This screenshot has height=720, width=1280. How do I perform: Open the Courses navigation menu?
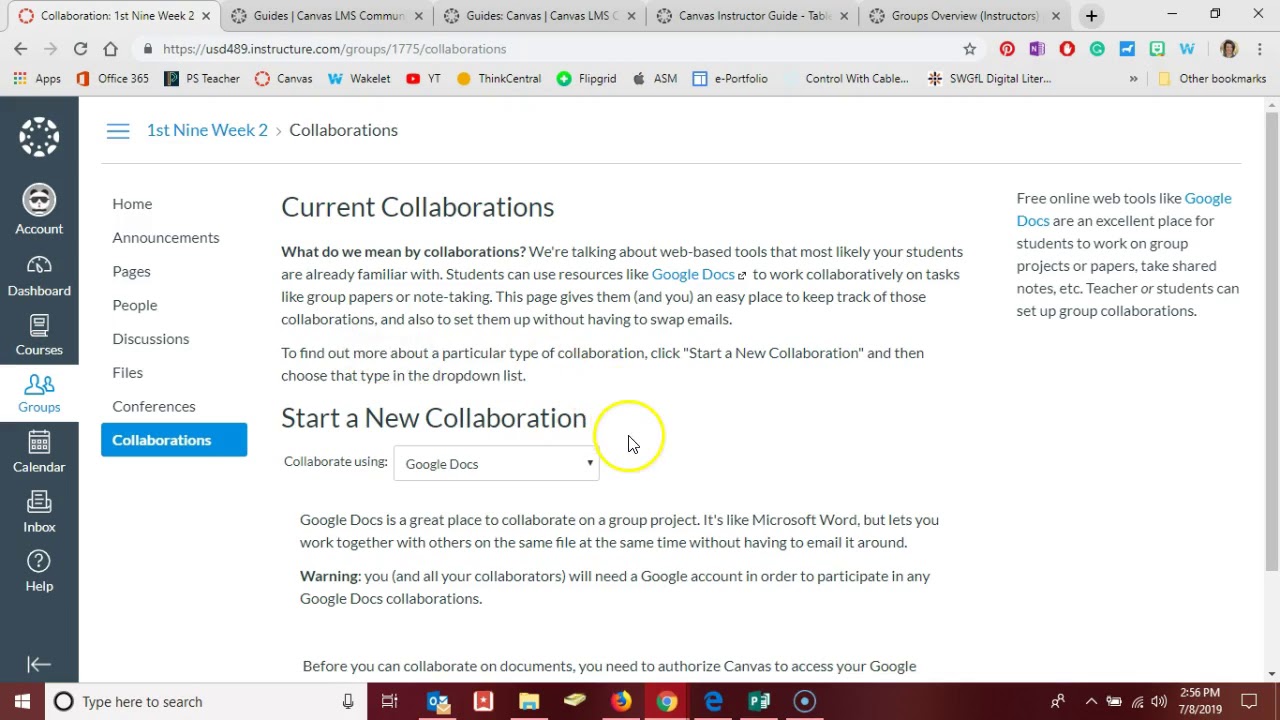(x=39, y=336)
